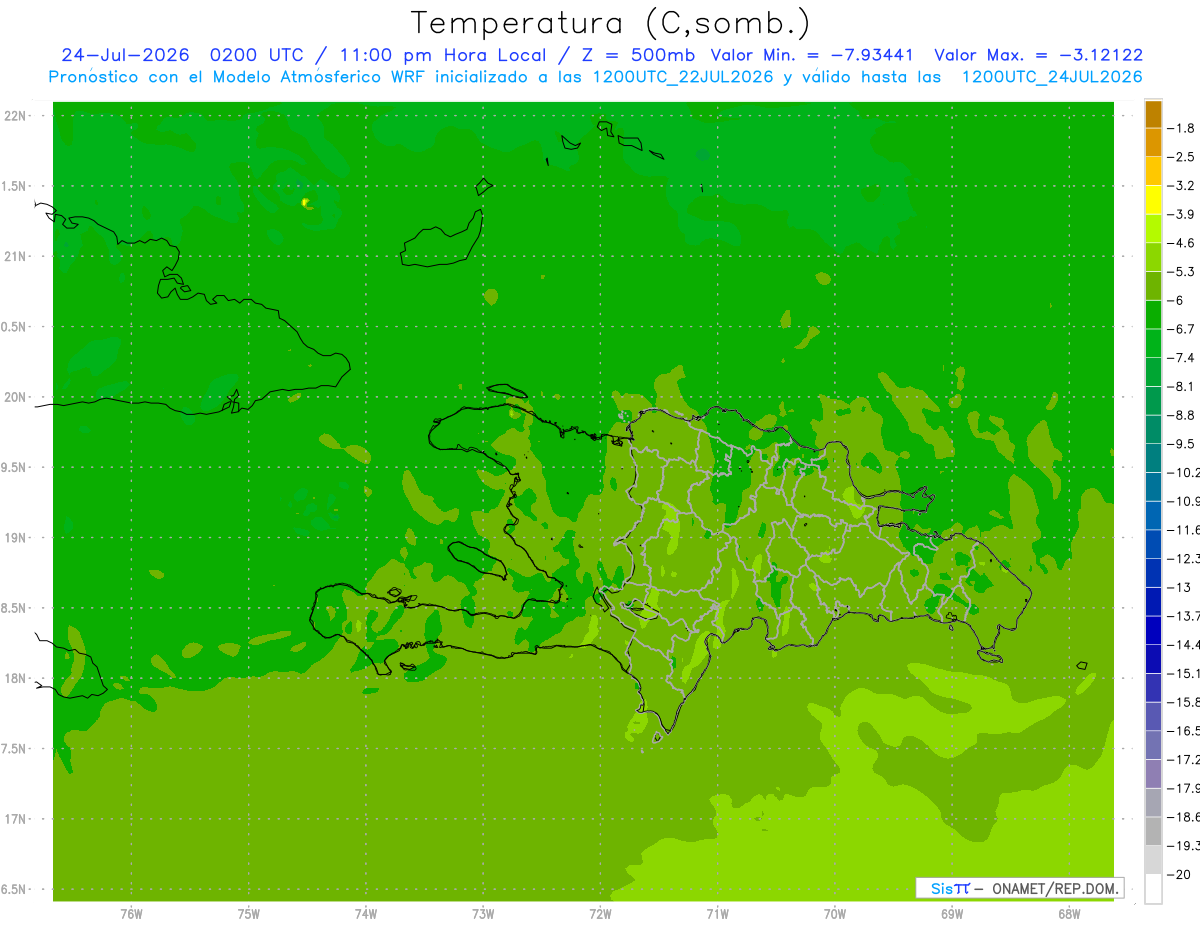Click the "-7.4" color scale value
1200x927 pixels.
pyautogui.click(x=1181, y=357)
